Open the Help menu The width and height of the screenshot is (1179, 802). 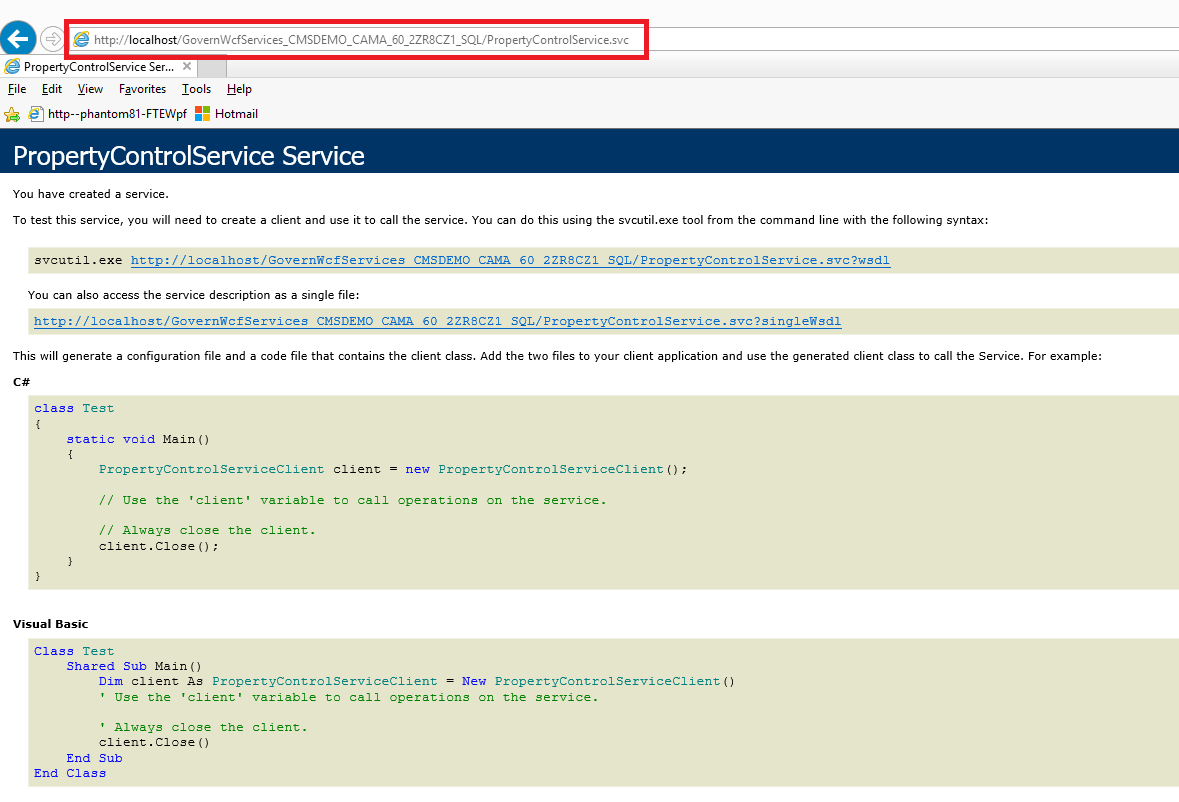239,89
